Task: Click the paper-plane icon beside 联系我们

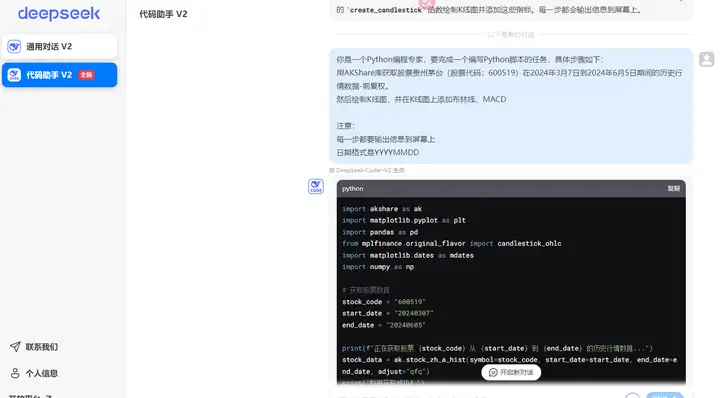Action: (15, 347)
